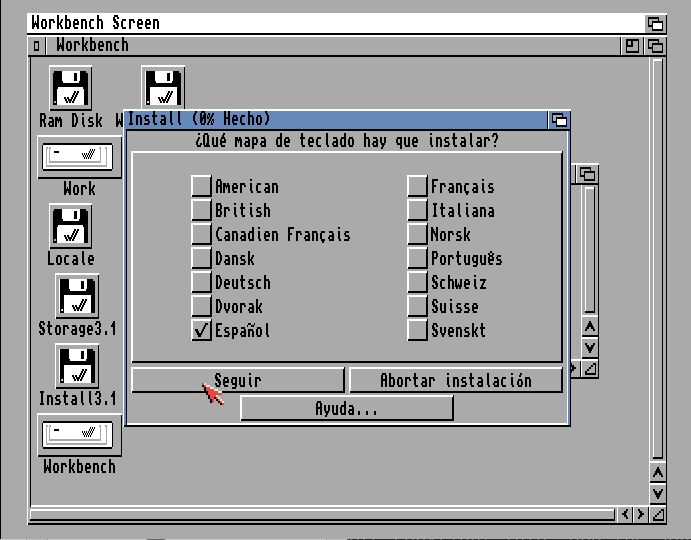Check the American keymap checkbox
This screenshot has width=691, height=540.
click(x=201, y=186)
